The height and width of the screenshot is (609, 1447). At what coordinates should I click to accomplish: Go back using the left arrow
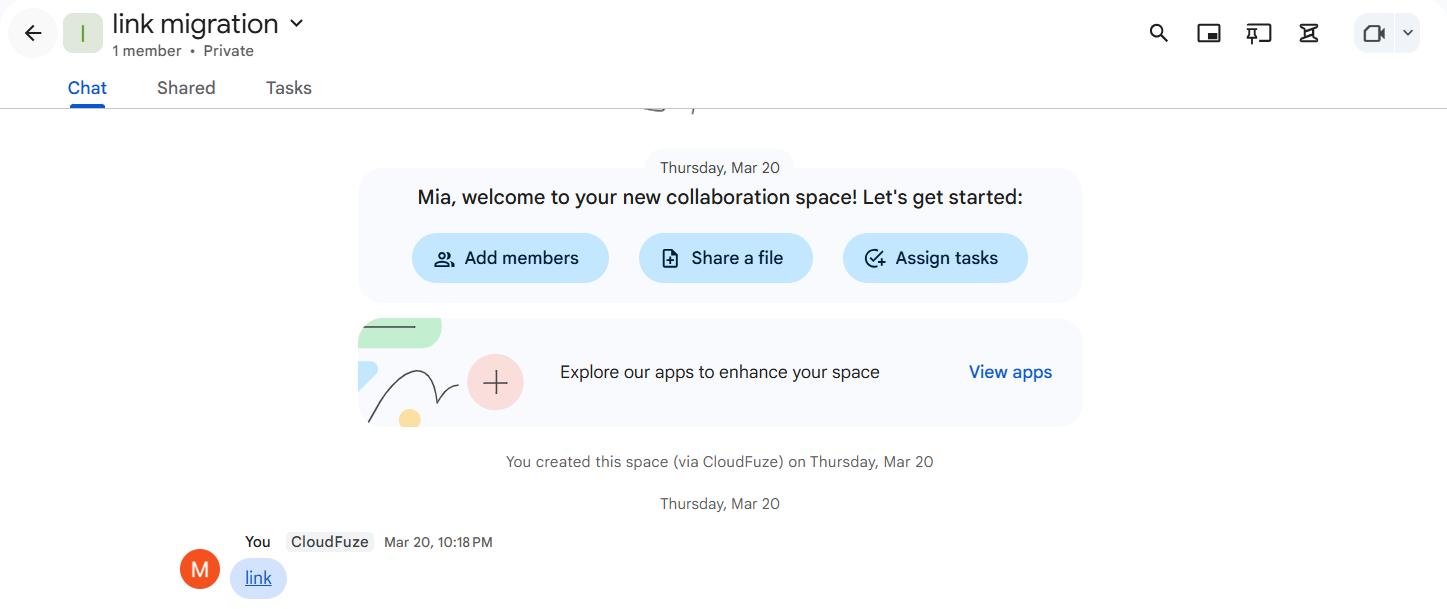[x=33, y=33]
